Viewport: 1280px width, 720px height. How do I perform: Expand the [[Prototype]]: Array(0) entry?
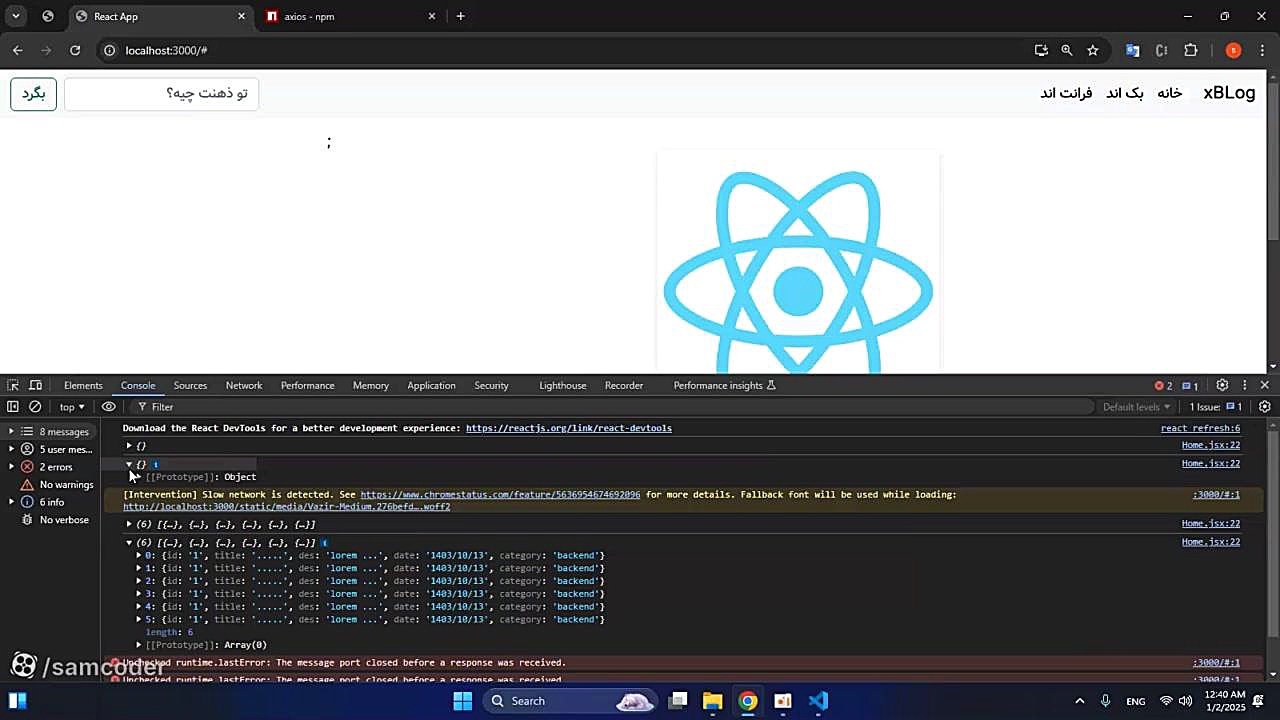click(139, 645)
